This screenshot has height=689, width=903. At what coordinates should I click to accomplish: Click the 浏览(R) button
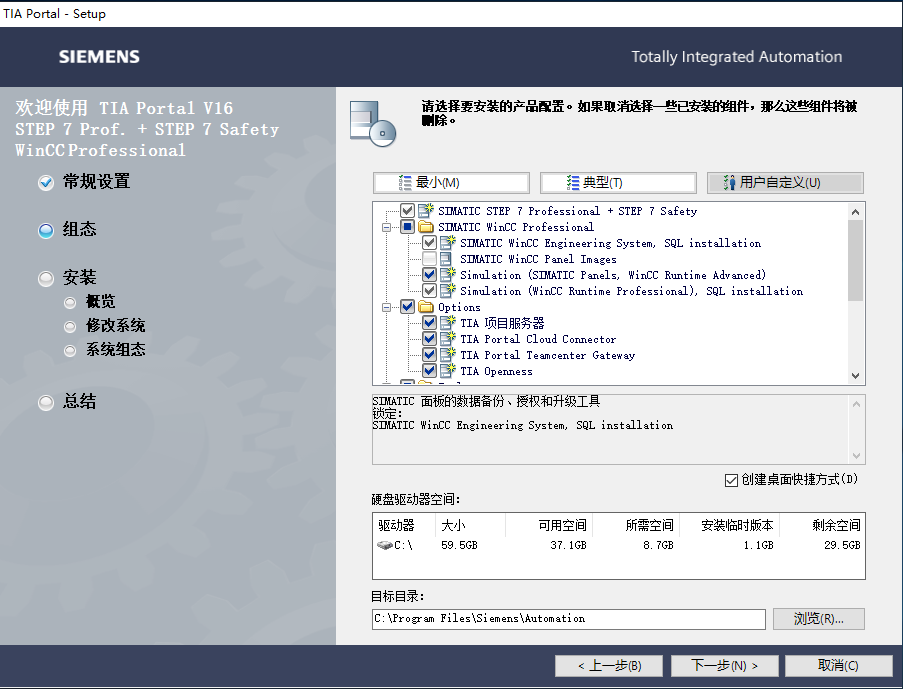click(818, 618)
